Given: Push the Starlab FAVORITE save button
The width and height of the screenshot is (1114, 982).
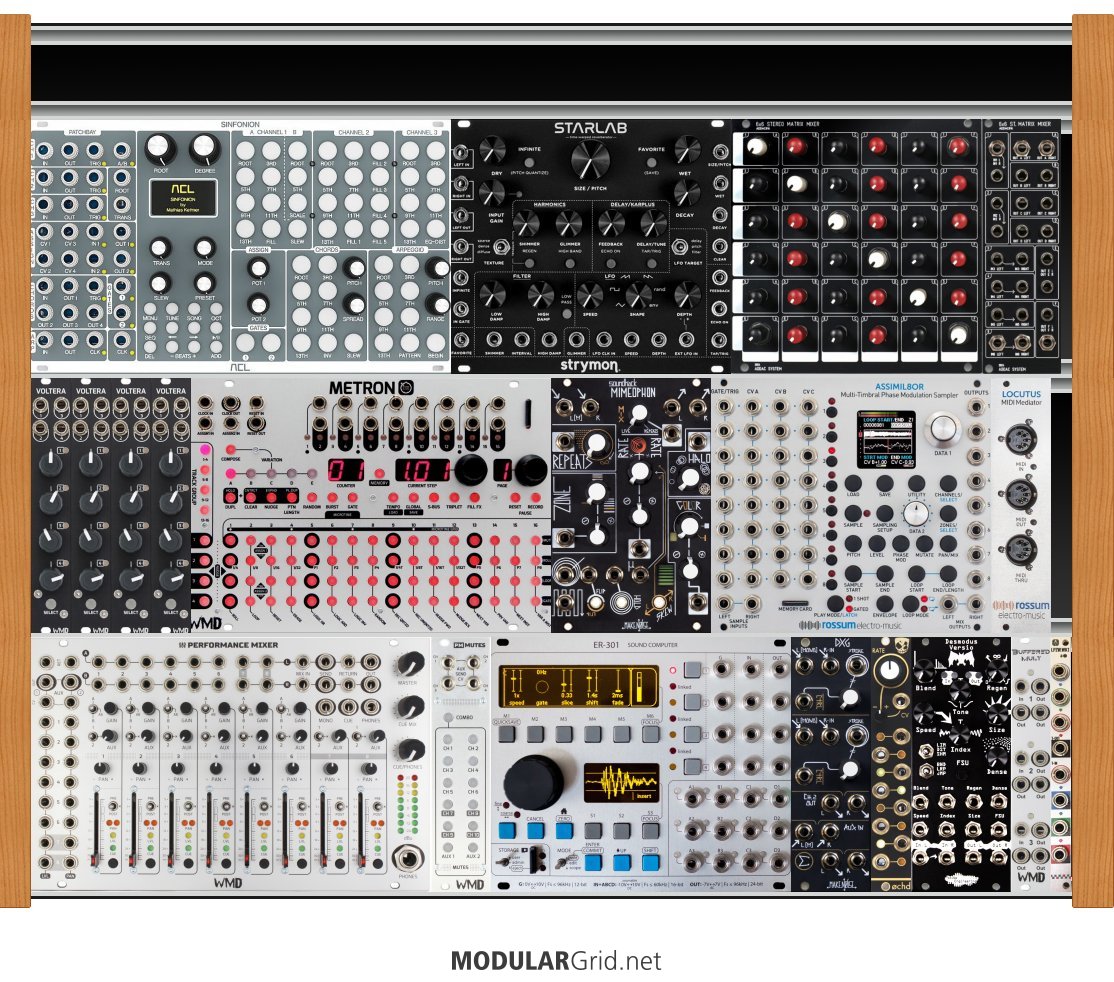Looking at the screenshot, I should click(x=651, y=162).
